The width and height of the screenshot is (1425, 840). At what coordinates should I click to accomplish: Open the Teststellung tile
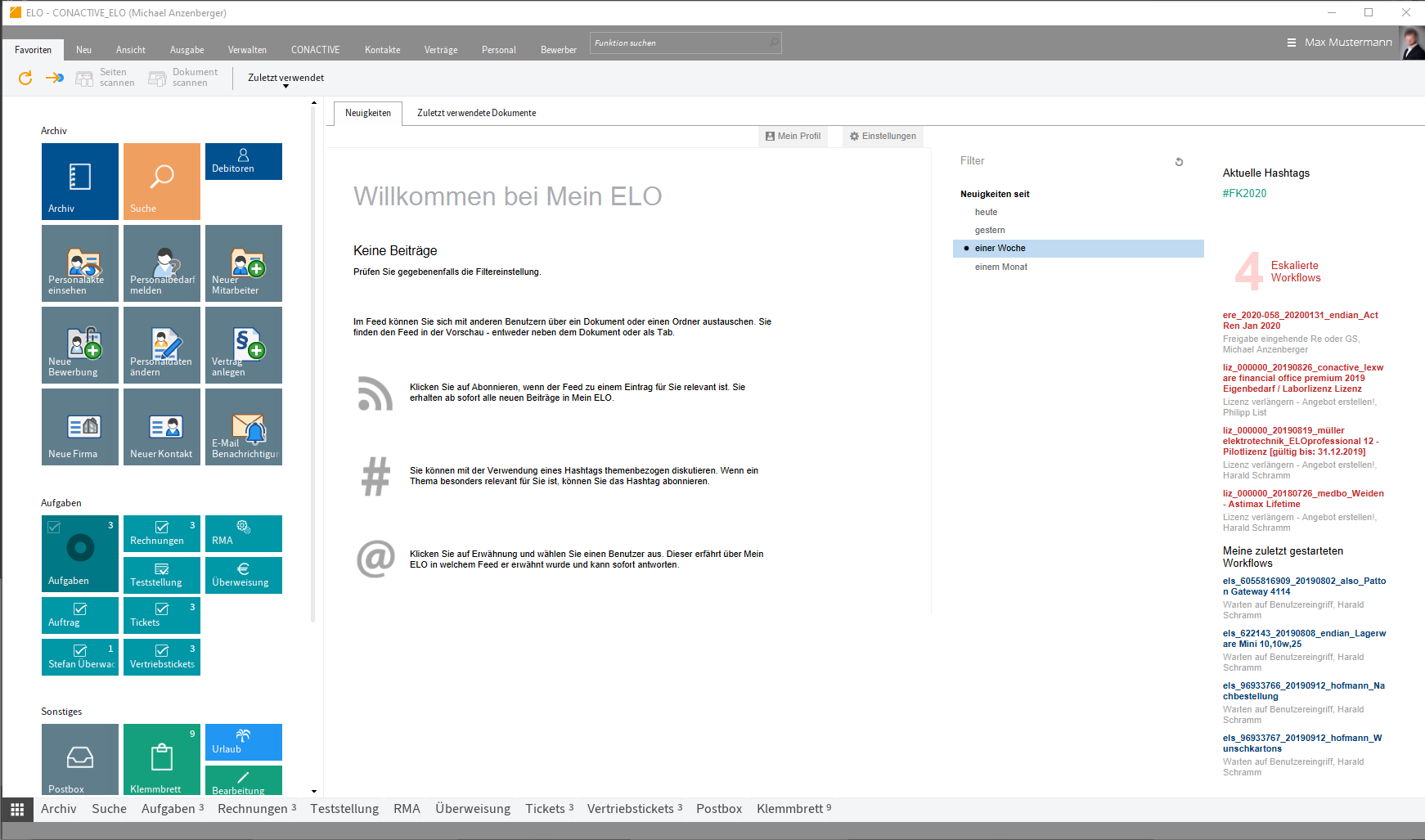[162, 575]
